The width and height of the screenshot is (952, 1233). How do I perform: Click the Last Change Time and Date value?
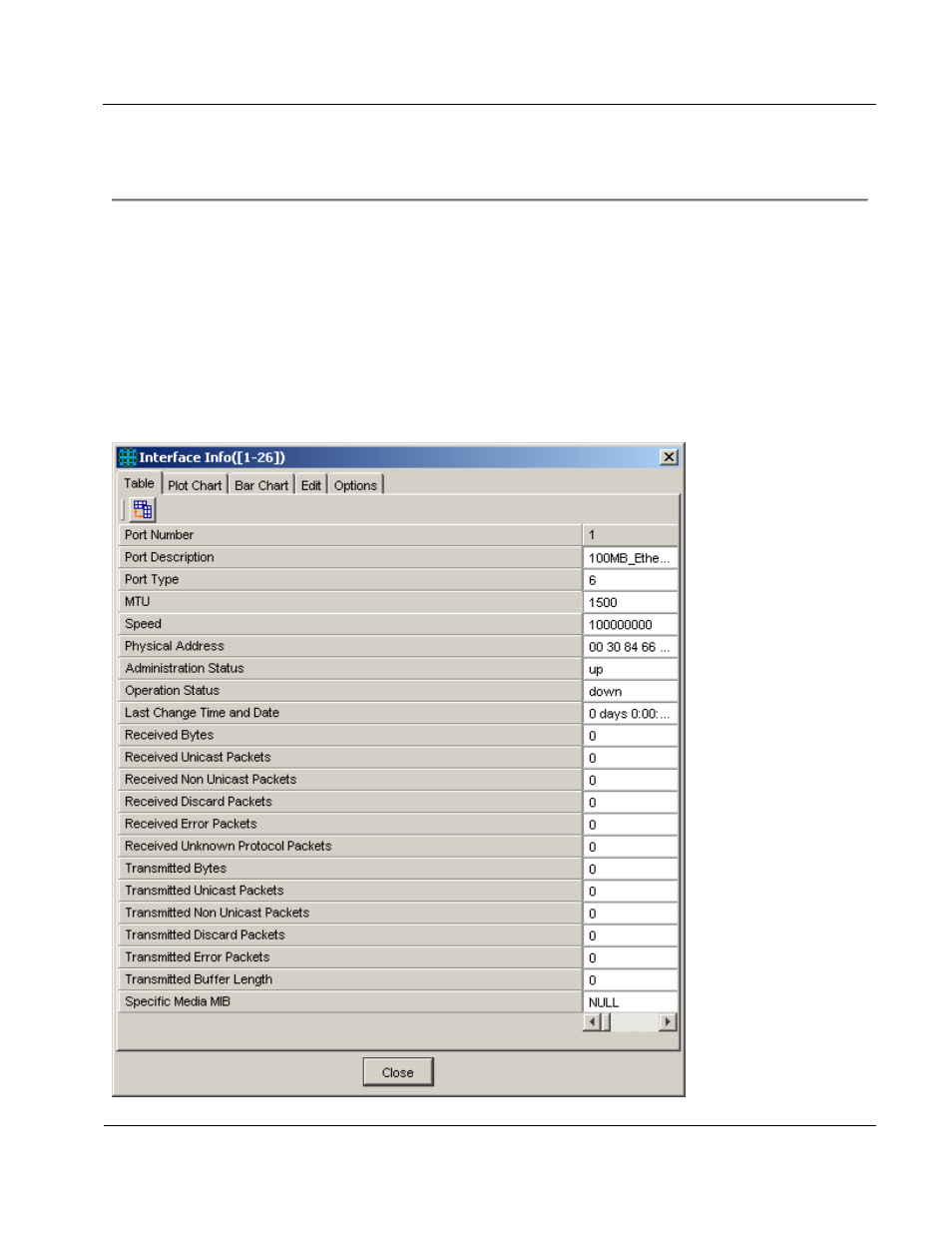[x=630, y=713]
